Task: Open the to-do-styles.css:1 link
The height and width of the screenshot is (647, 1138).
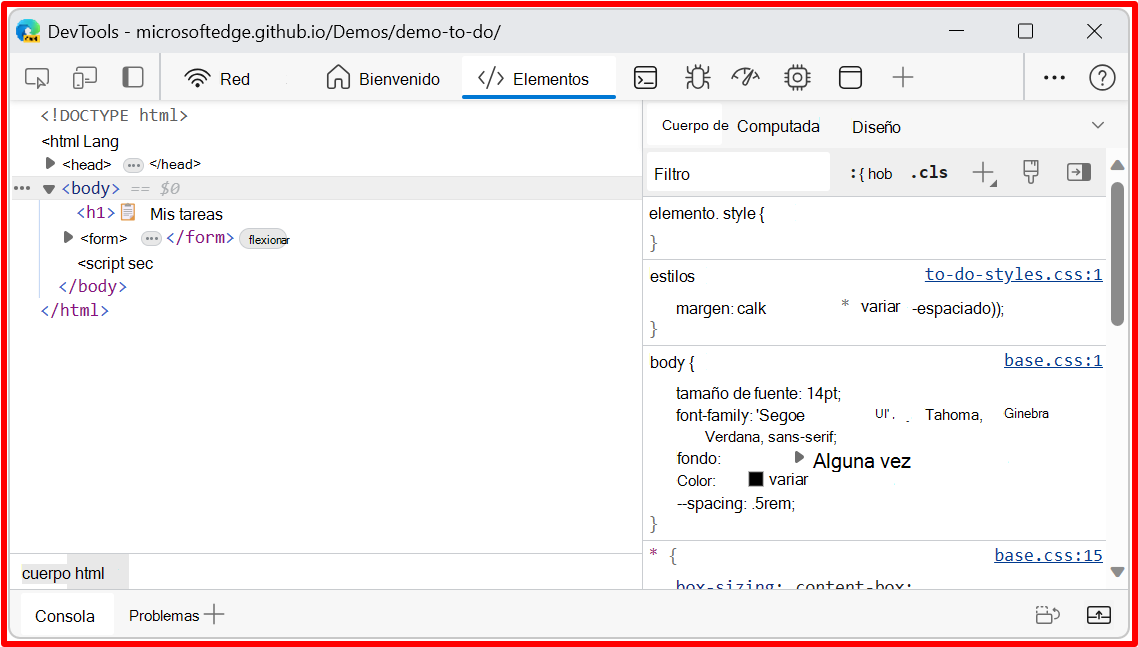Action: 1013,273
